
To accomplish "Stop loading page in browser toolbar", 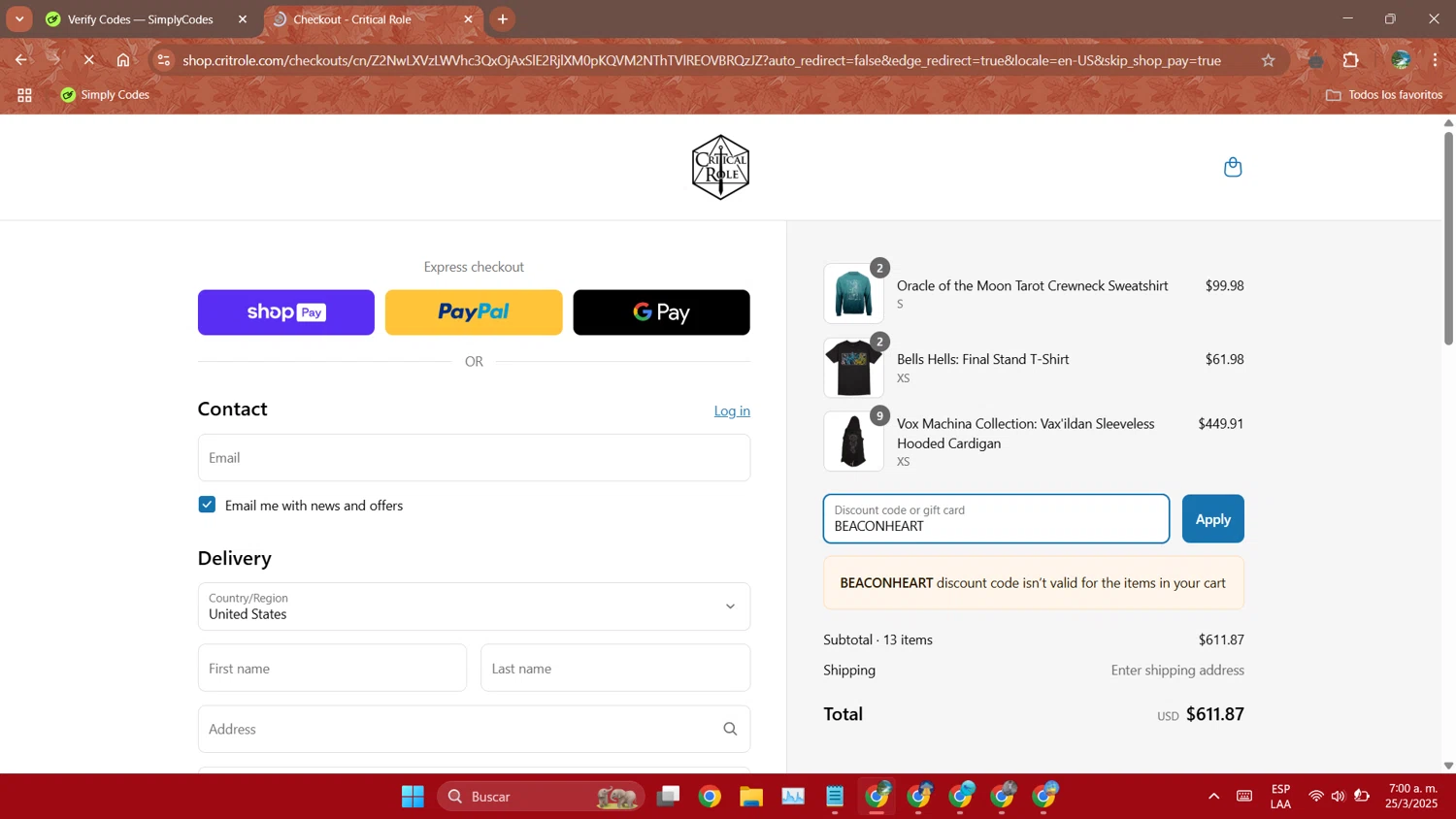I will click(88, 60).
